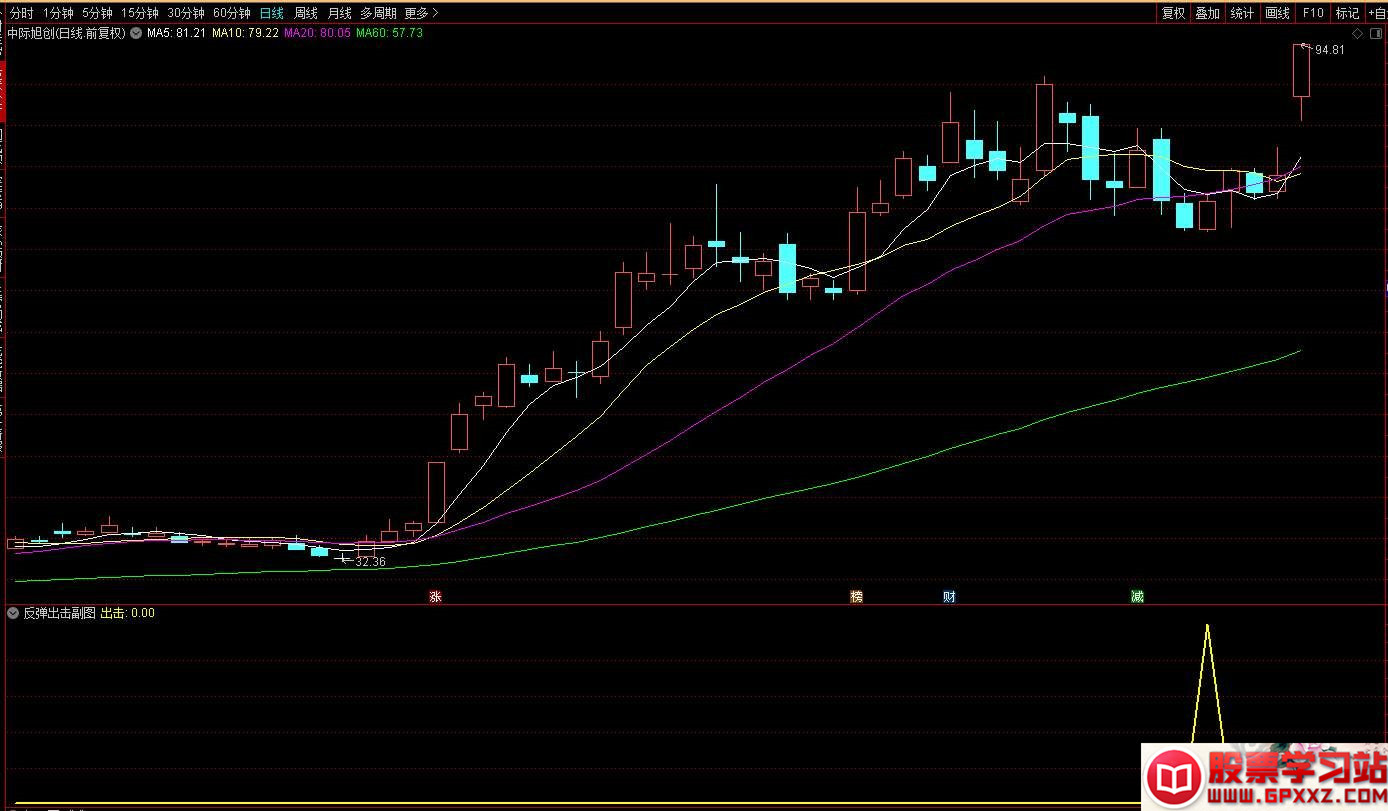Click the diamond icon in chart corner
Screen dimensions: 1388x811
coord(1357,33)
